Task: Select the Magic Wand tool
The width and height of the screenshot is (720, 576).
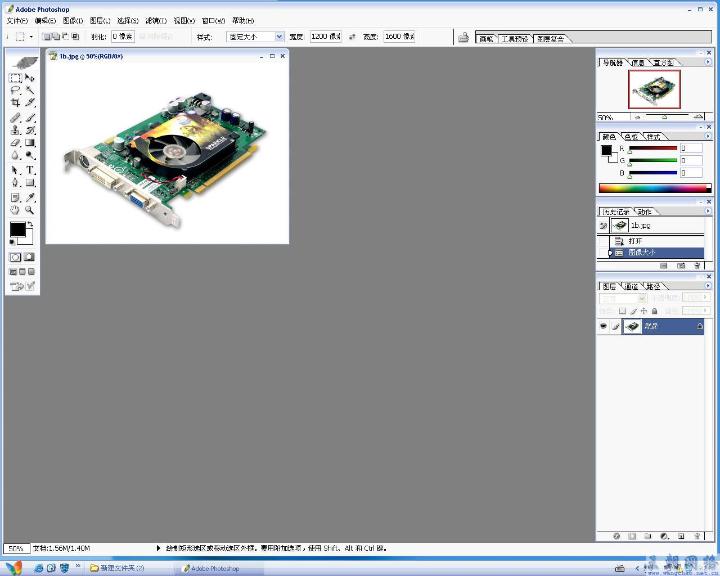Action: pyautogui.click(x=30, y=90)
